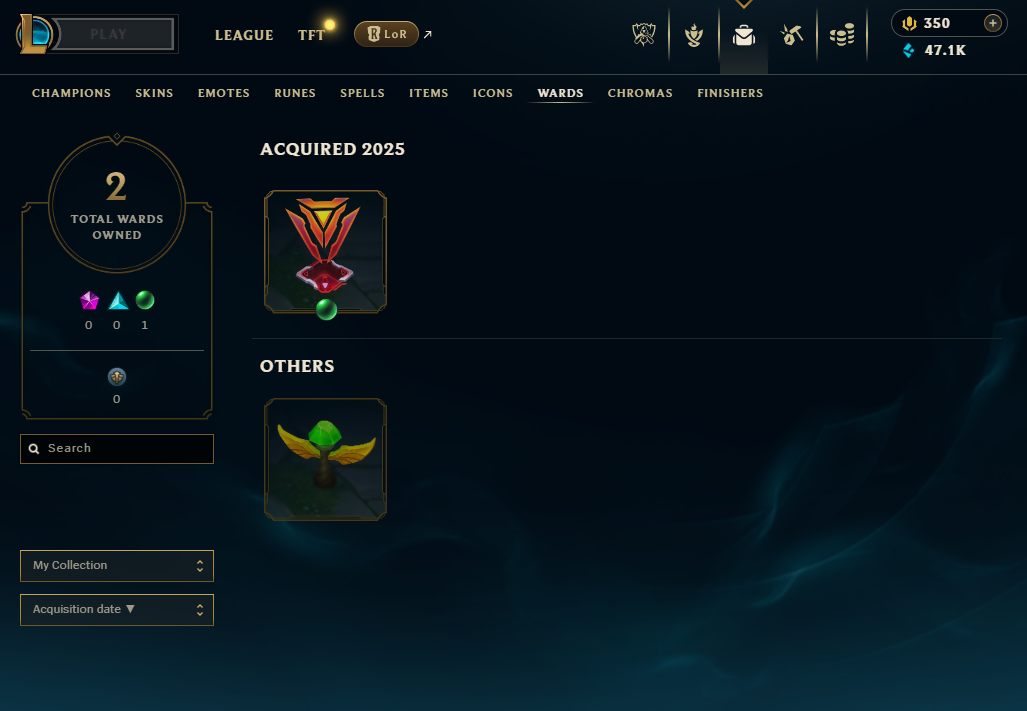Screen dimensions: 1027x711
Task: Click the League logo icon
Action: (33, 34)
